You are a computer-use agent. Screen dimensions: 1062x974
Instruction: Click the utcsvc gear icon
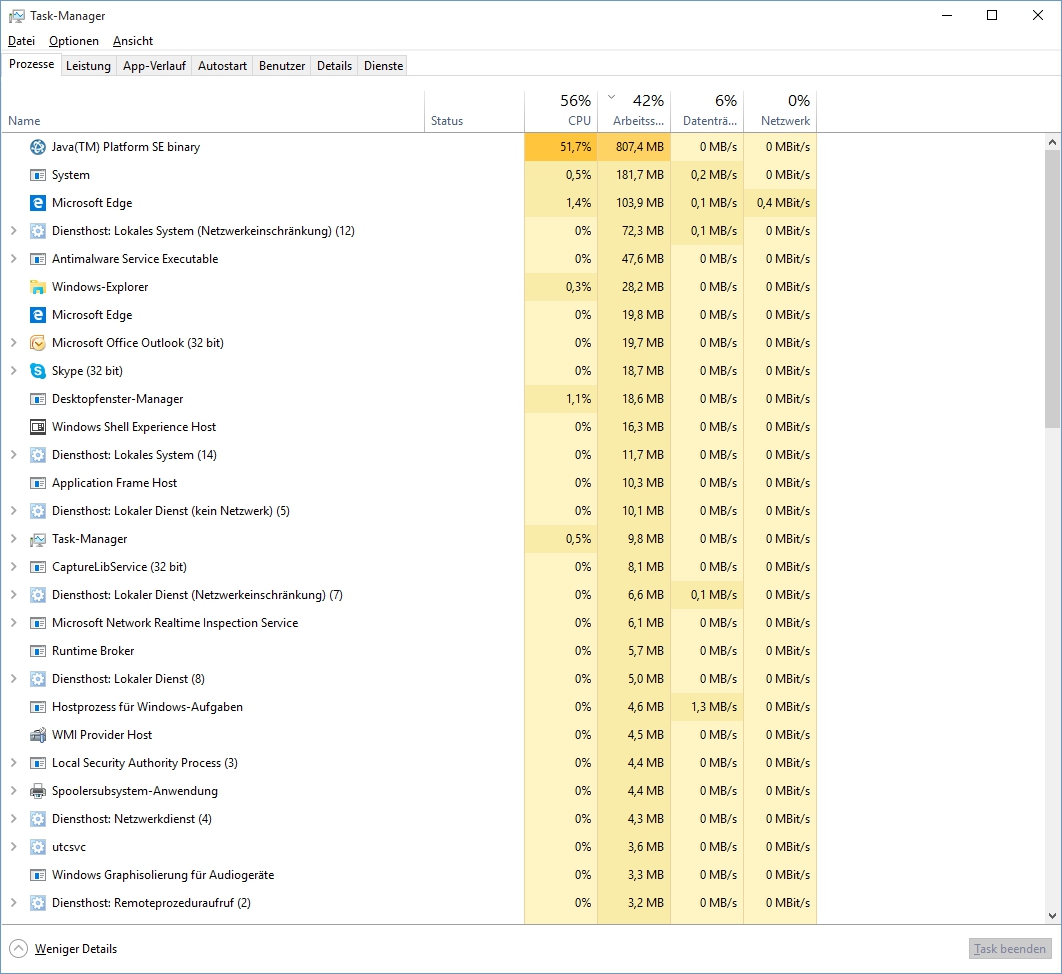click(x=38, y=847)
